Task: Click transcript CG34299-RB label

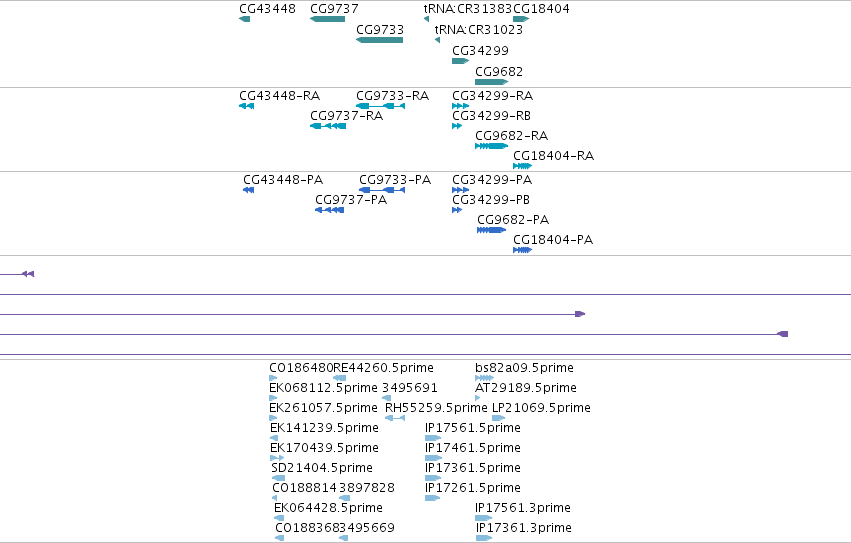Action: [491, 116]
